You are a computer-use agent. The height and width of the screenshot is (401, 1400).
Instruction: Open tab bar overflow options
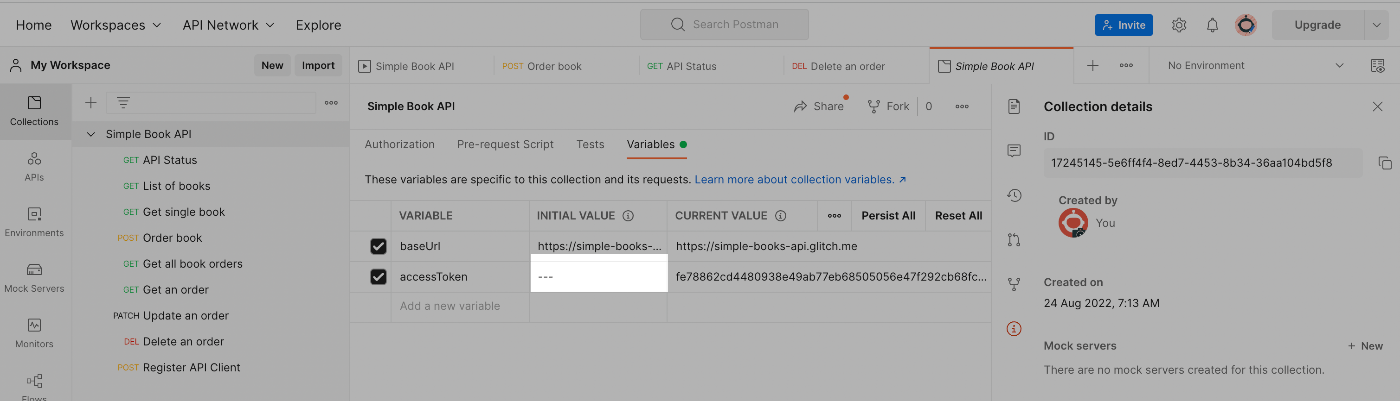click(1126, 66)
